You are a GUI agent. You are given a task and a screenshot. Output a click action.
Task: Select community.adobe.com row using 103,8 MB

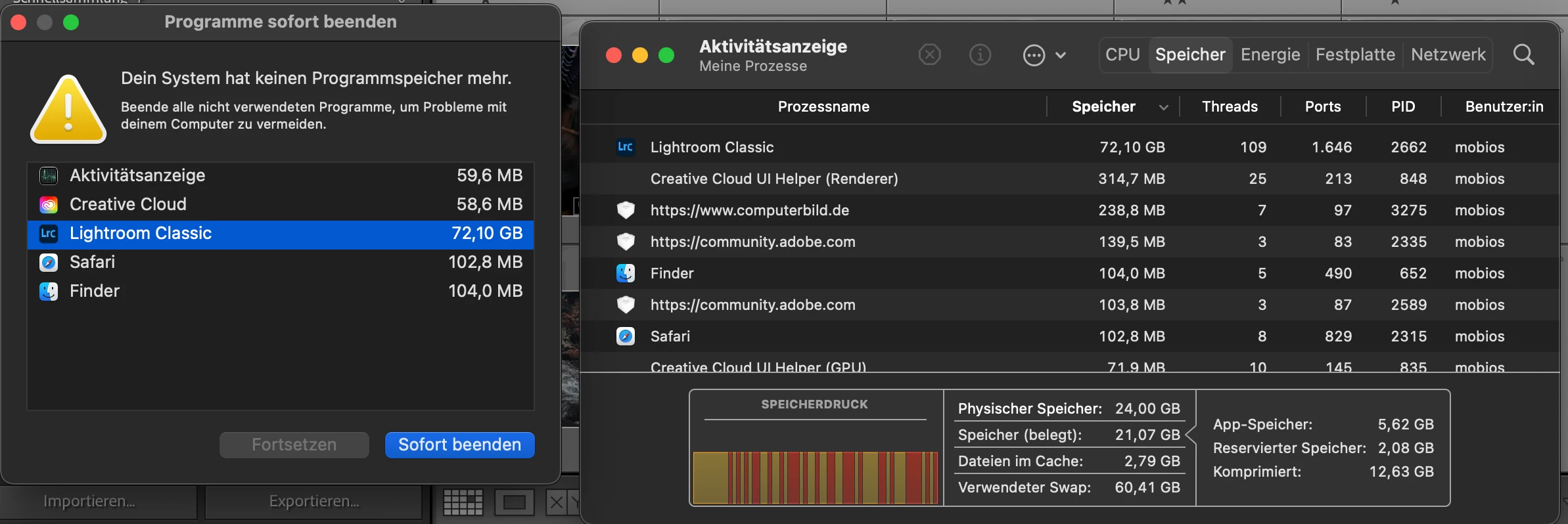point(1070,305)
